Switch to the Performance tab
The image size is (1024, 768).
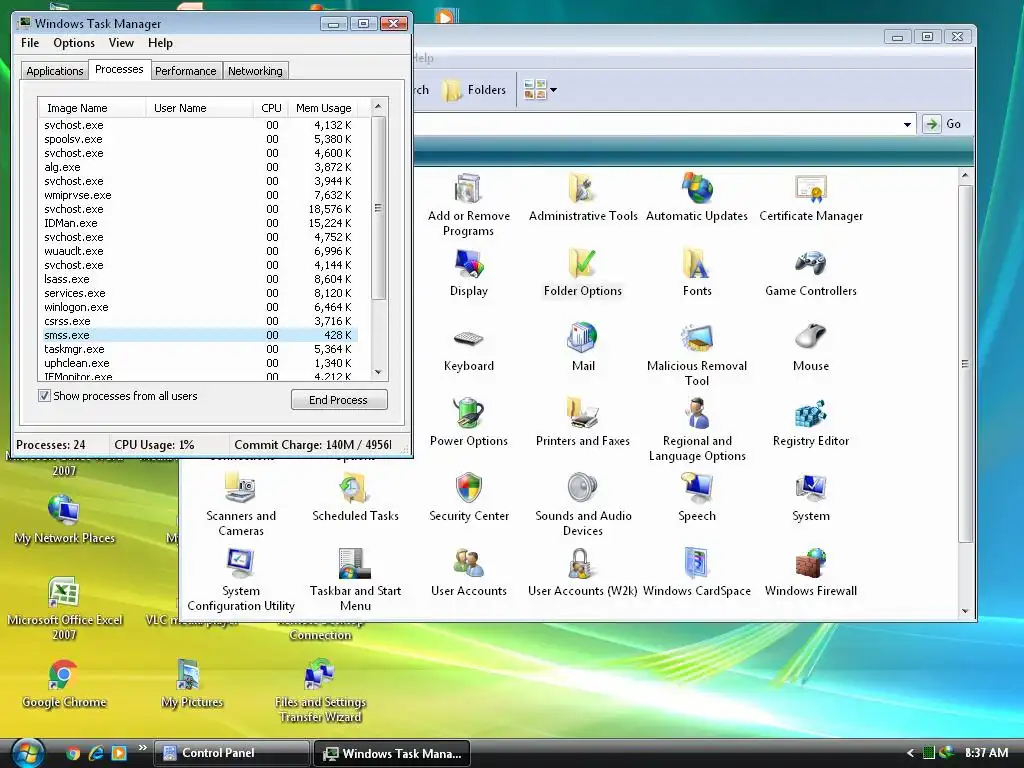point(185,71)
